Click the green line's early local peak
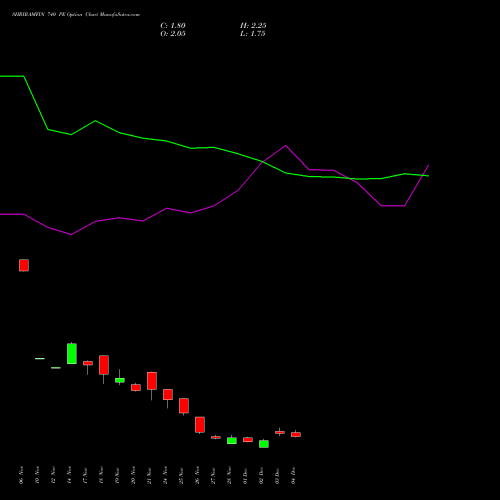Screen dimensions: 500x500 pos(95,121)
